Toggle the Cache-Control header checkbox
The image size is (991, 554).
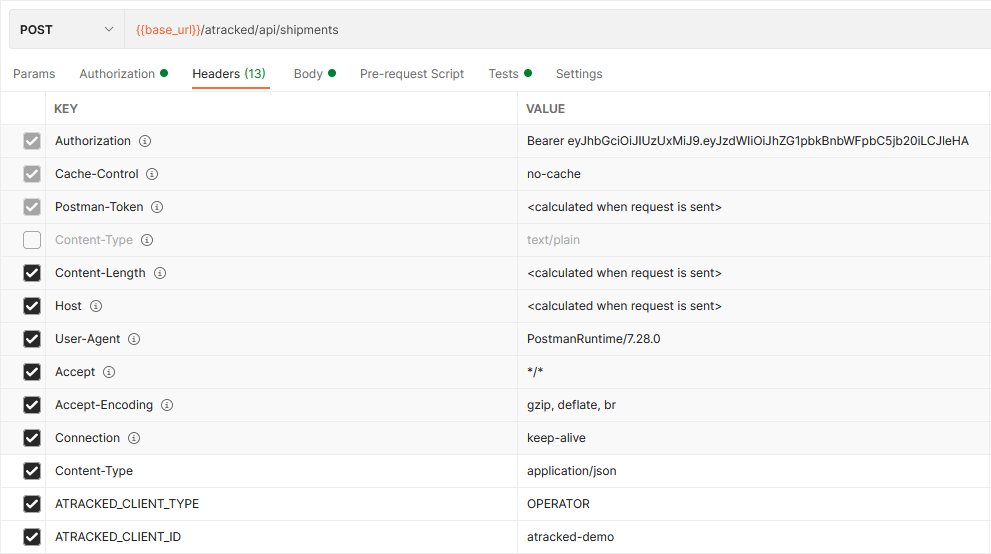pyautogui.click(x=32, y=174)
